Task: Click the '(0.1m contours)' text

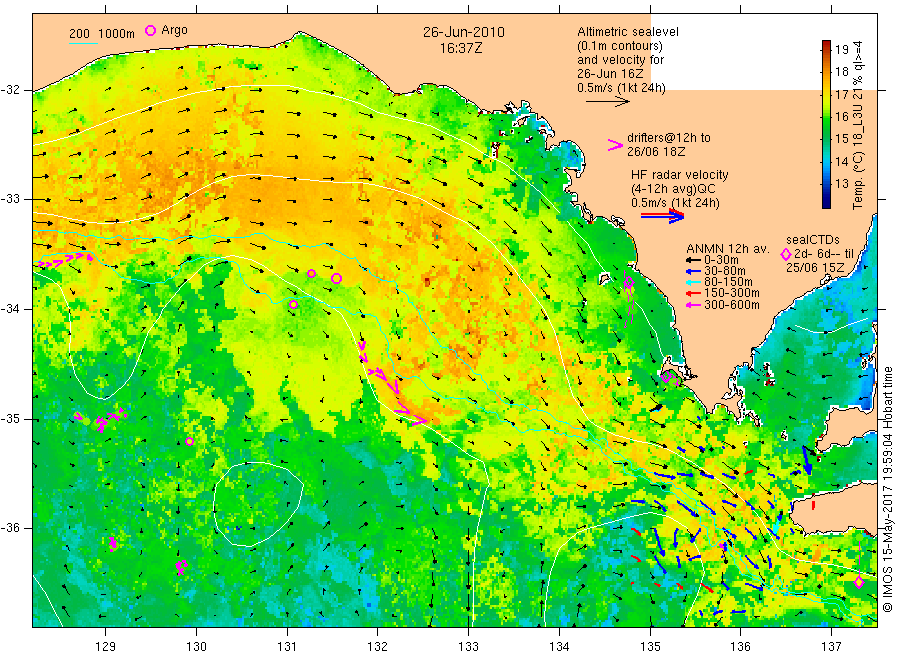Action: (x=620, y=46)
